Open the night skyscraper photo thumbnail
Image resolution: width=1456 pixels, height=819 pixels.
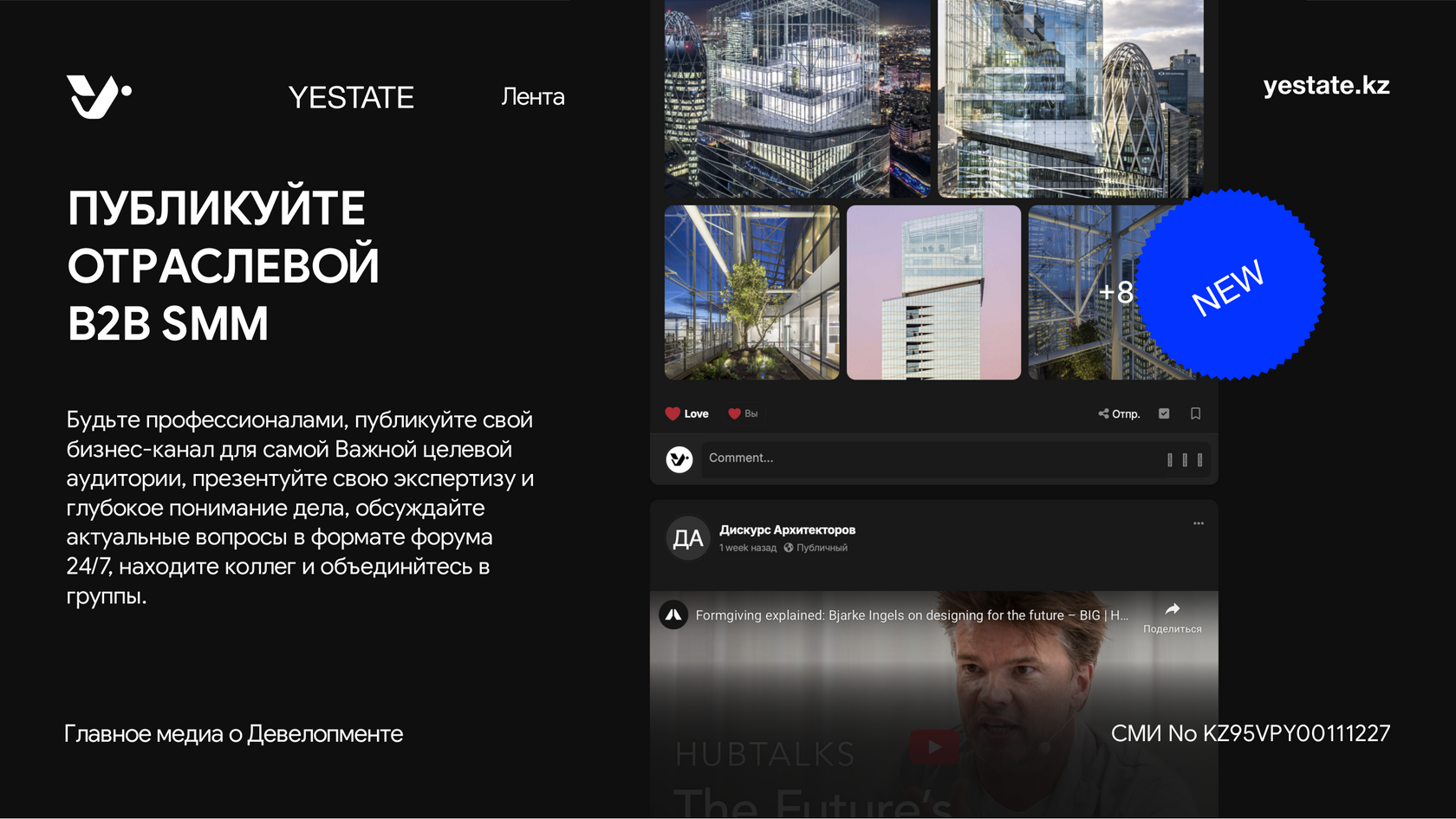click(797, 99)
